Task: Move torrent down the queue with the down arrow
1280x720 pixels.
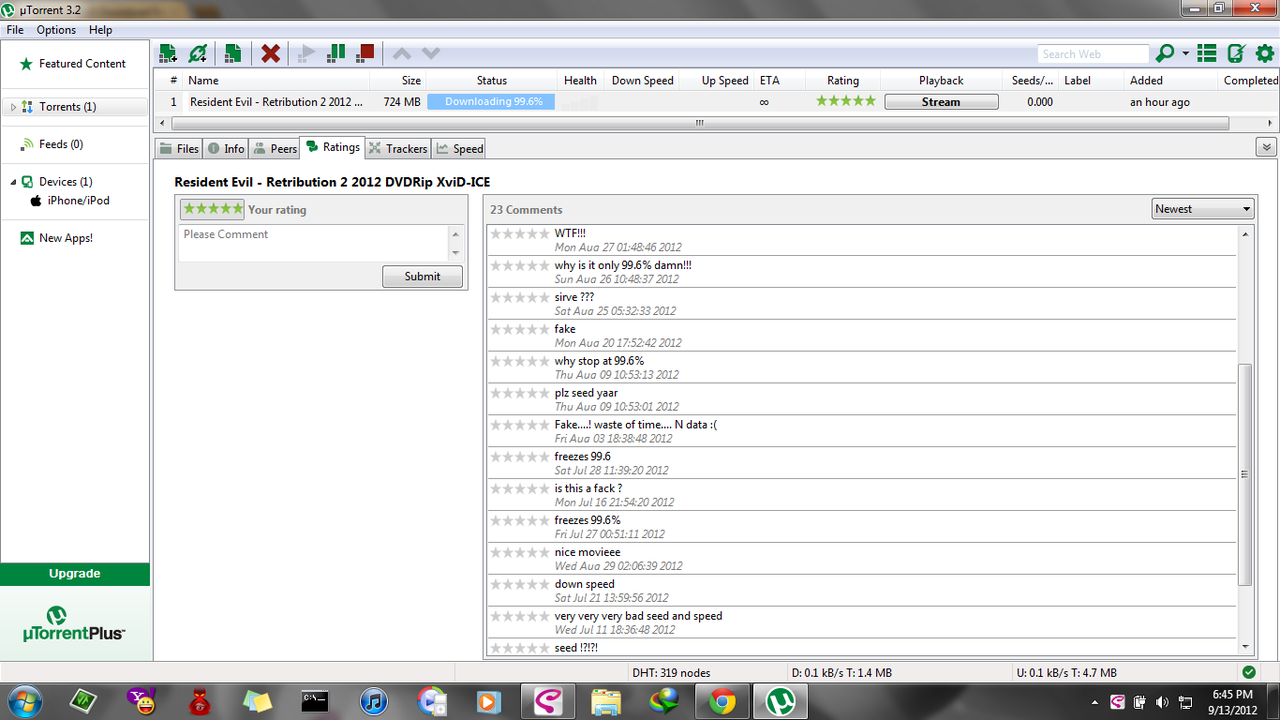Action: (431, 53)
